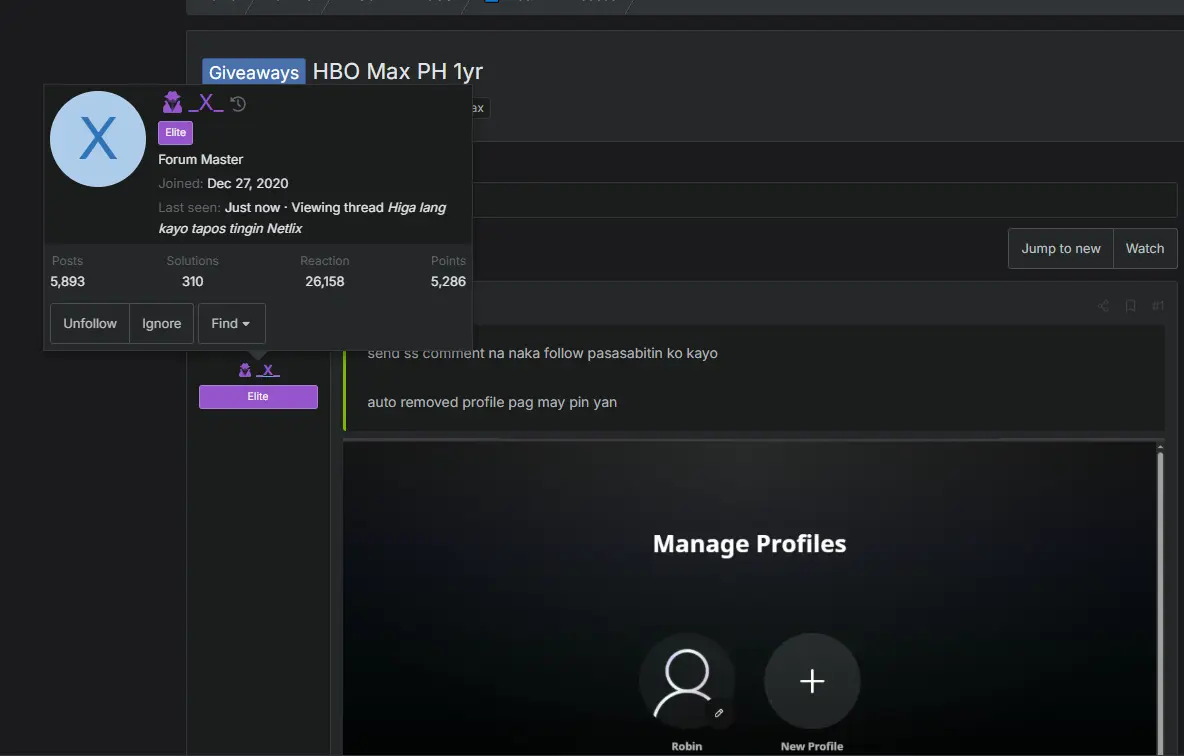Screen dimensions: 1184x756
Task: Click the spy badge icon beside popup username
Action: point(172,103)
